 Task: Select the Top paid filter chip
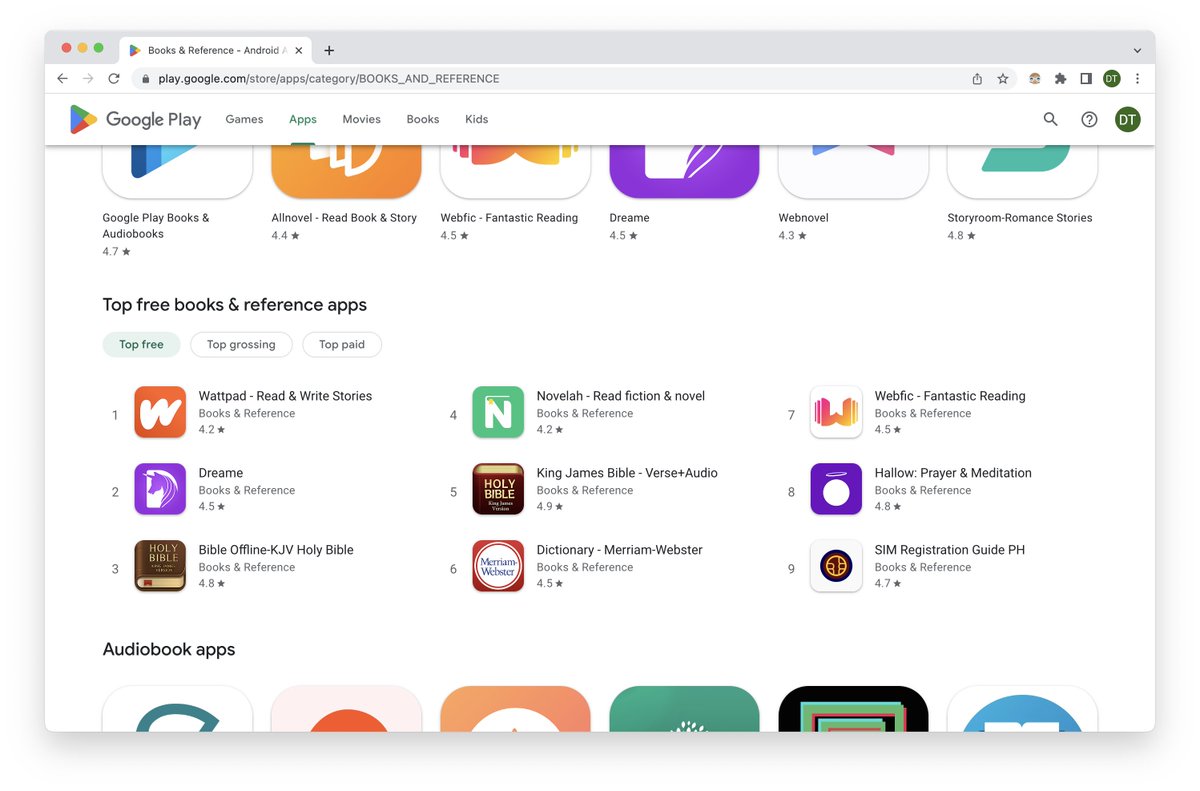[342, 344]
